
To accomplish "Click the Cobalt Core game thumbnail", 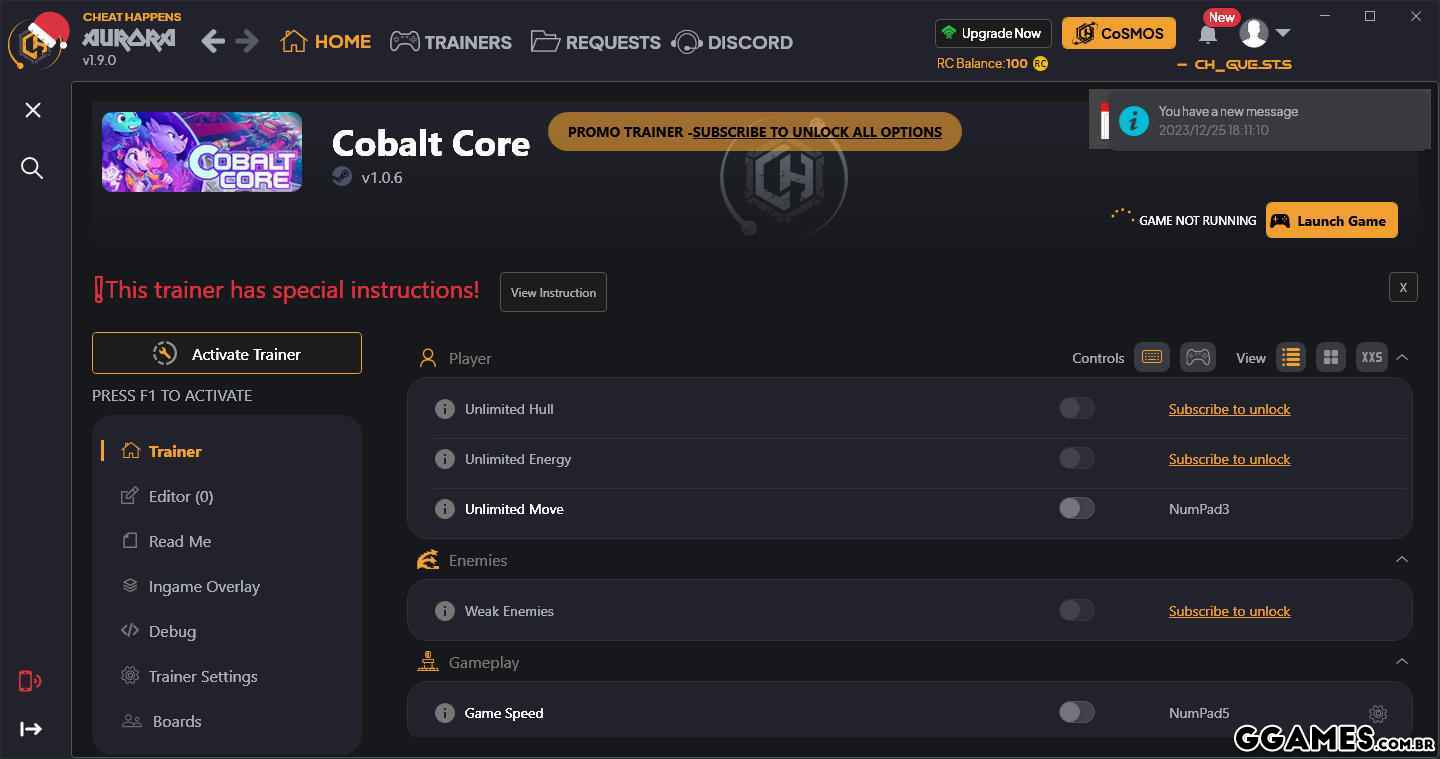I will 202,152.
